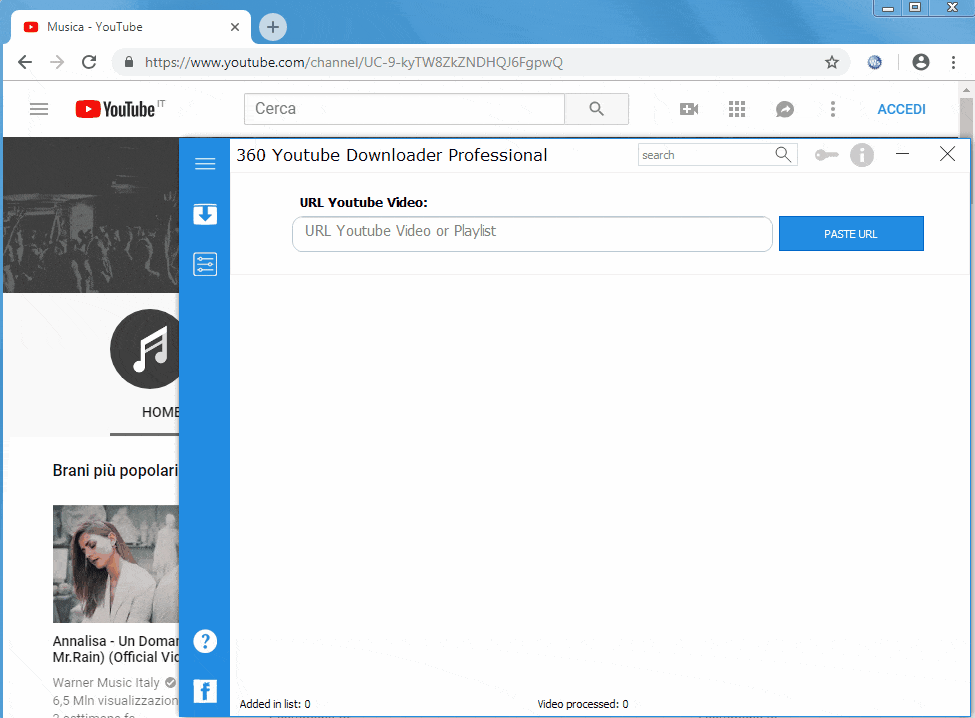Click the 'Video processed: 0' status text
Viewport: 975px width, 718px height.
coord(583,704)
